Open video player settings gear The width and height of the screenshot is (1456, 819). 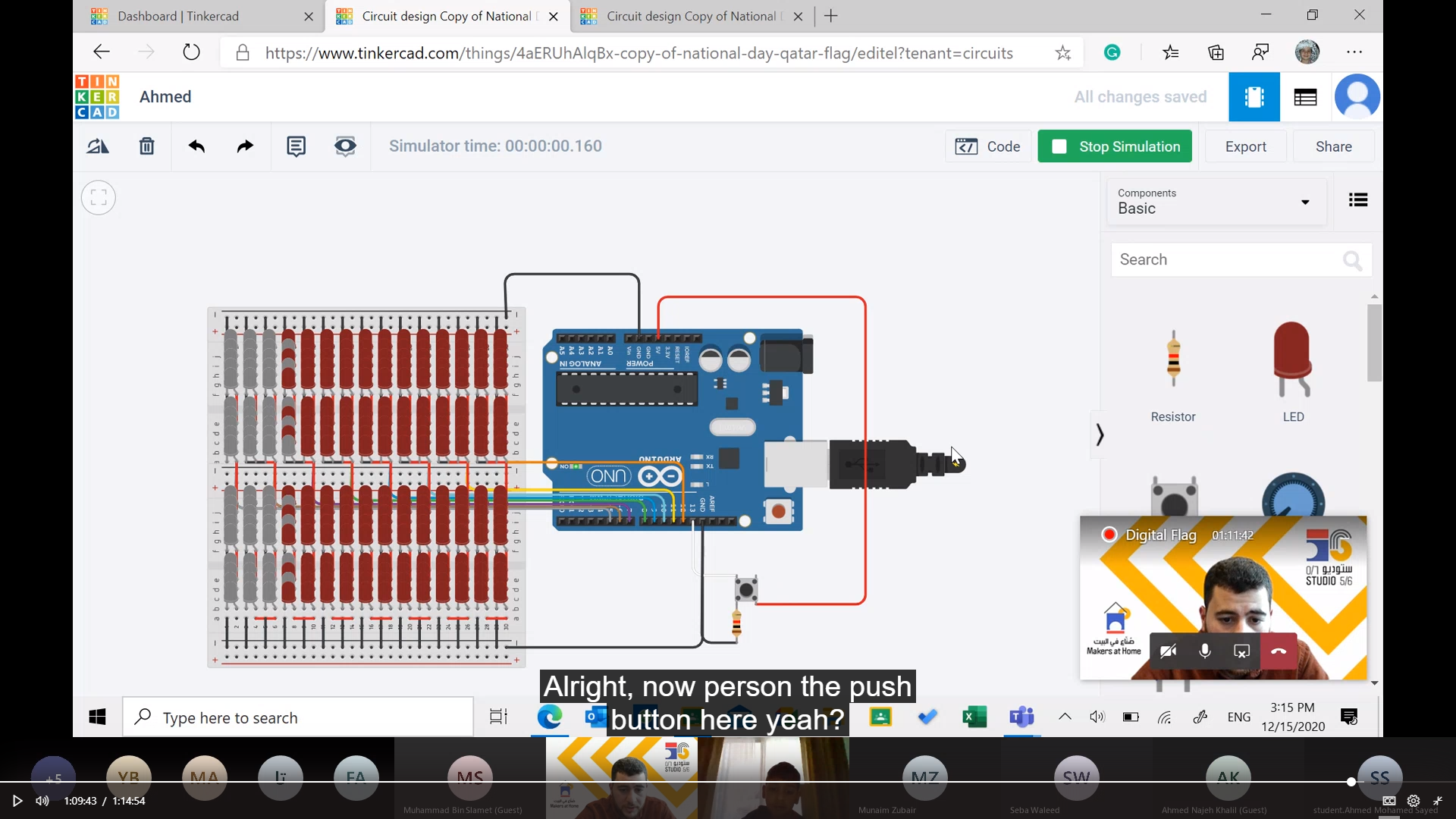pos(1414,801)
